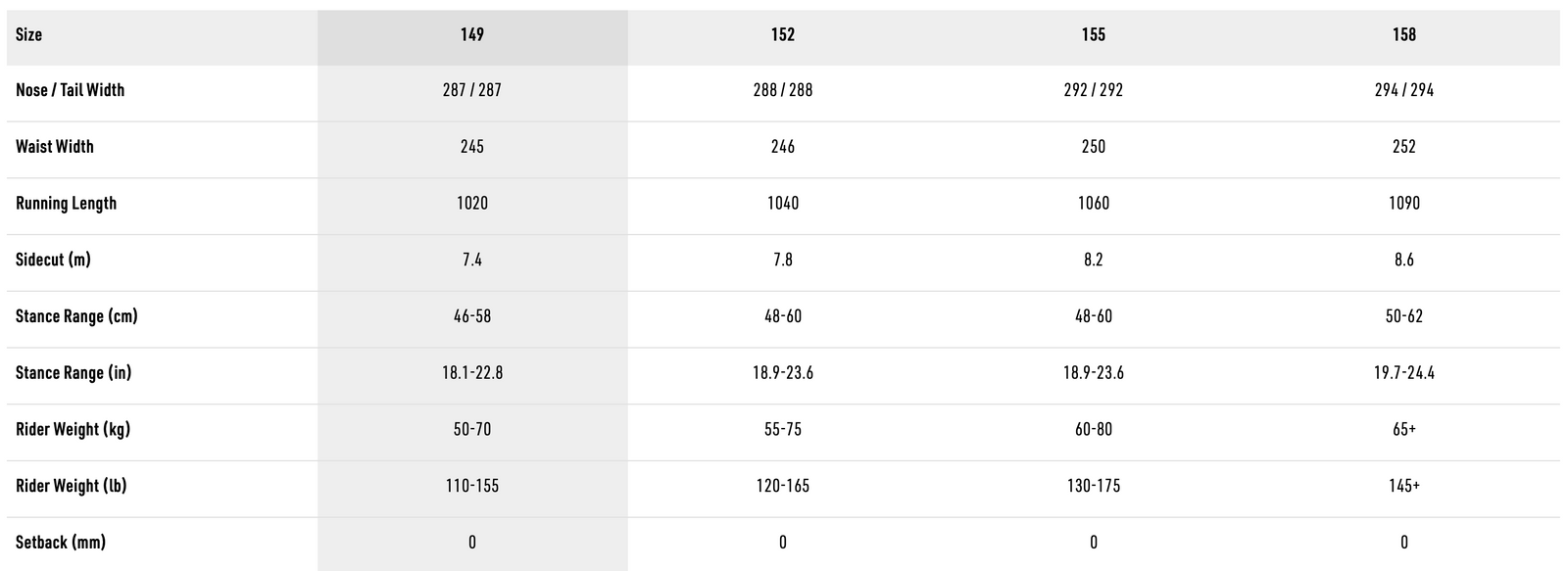Click the 155 size column header
Viewport: 1568px width, 571px height.
1093,35
